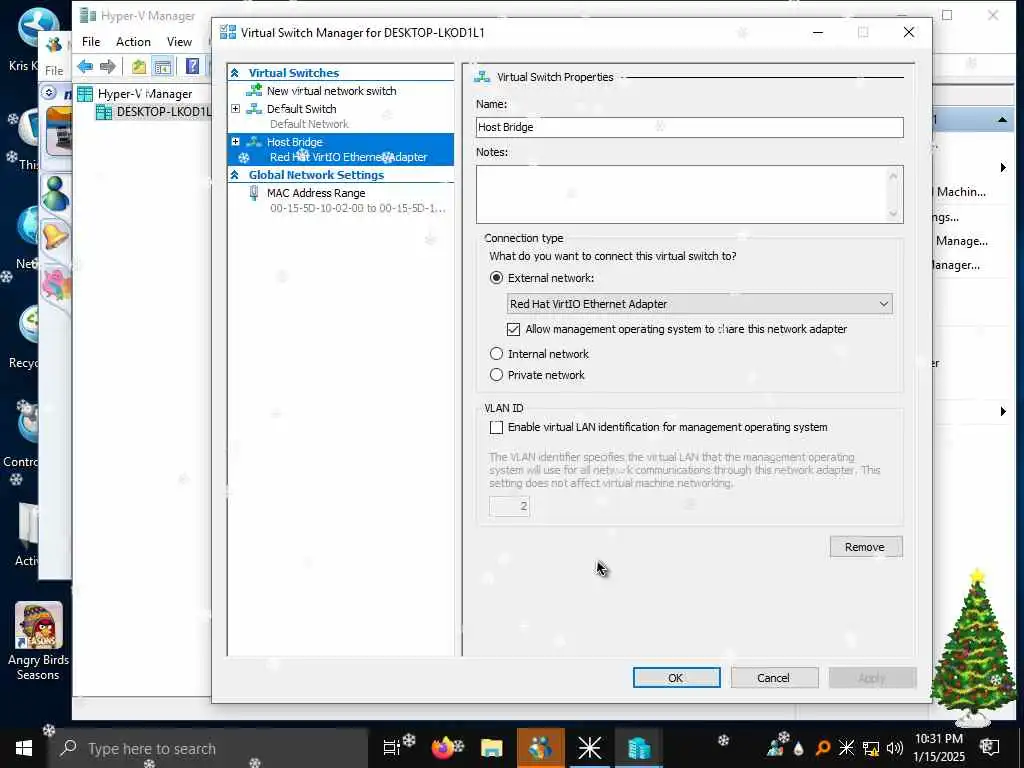This screenshot has width=1024, height=768.
Task: Click the New virtual network switch icon
Action: [x=254, y=91]
